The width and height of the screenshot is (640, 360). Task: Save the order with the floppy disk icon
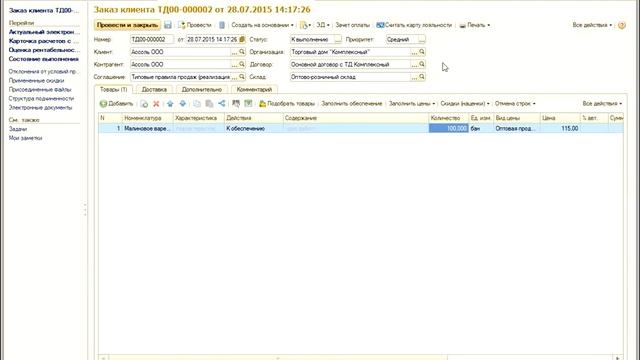[x=168, y=25]
